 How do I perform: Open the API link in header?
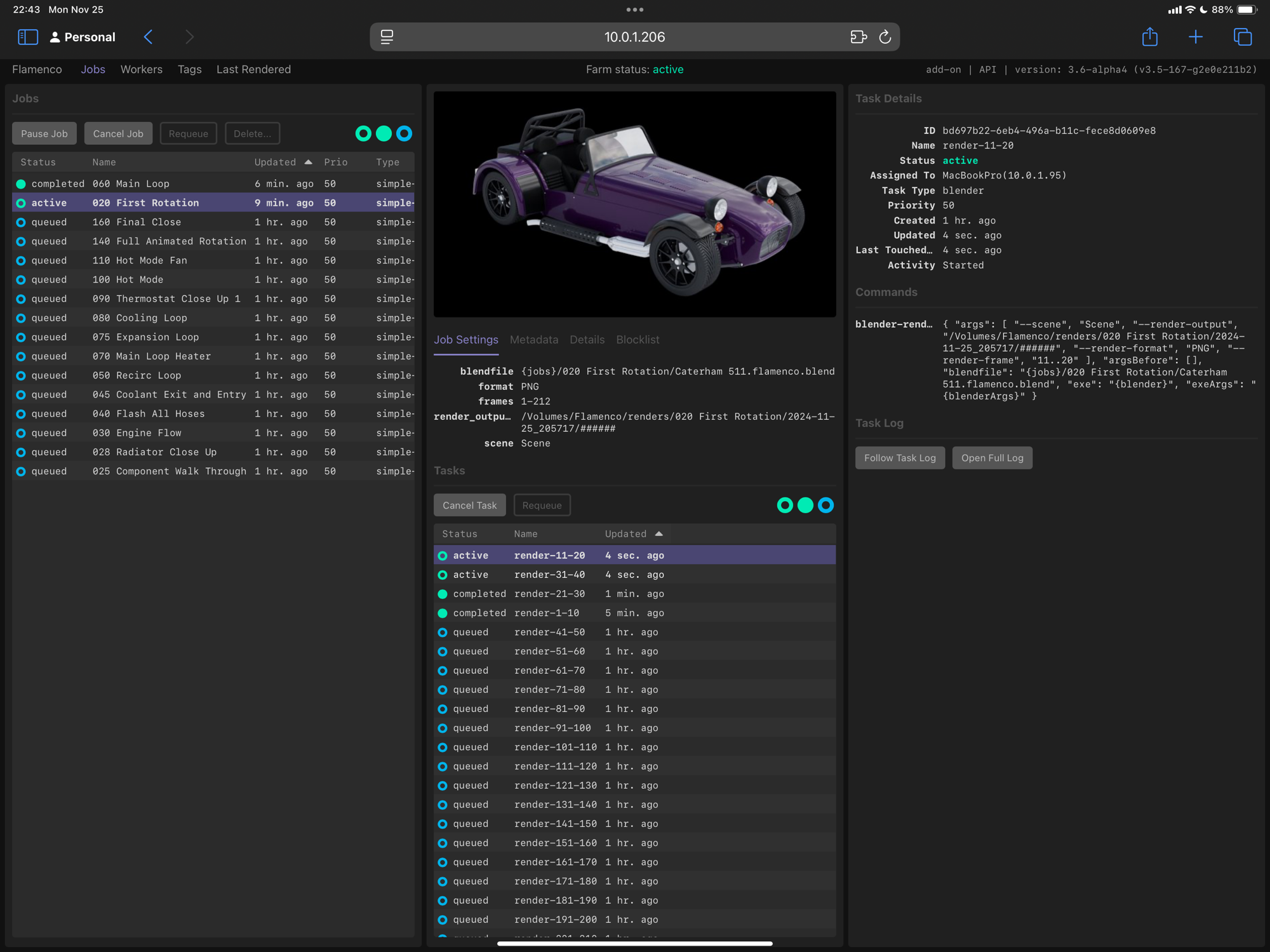(987, 69)
